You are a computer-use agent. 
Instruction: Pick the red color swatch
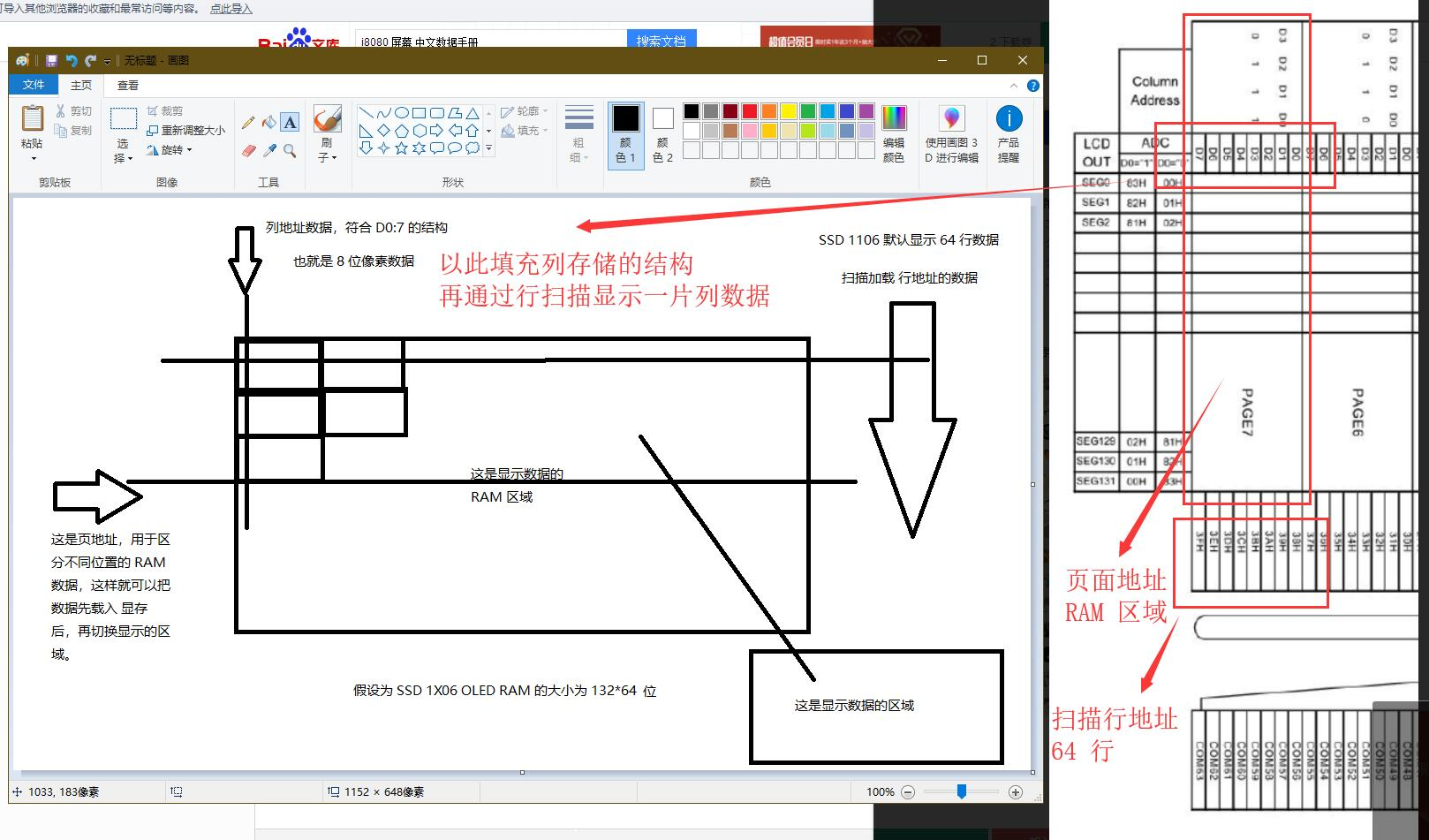coord(750,111)
